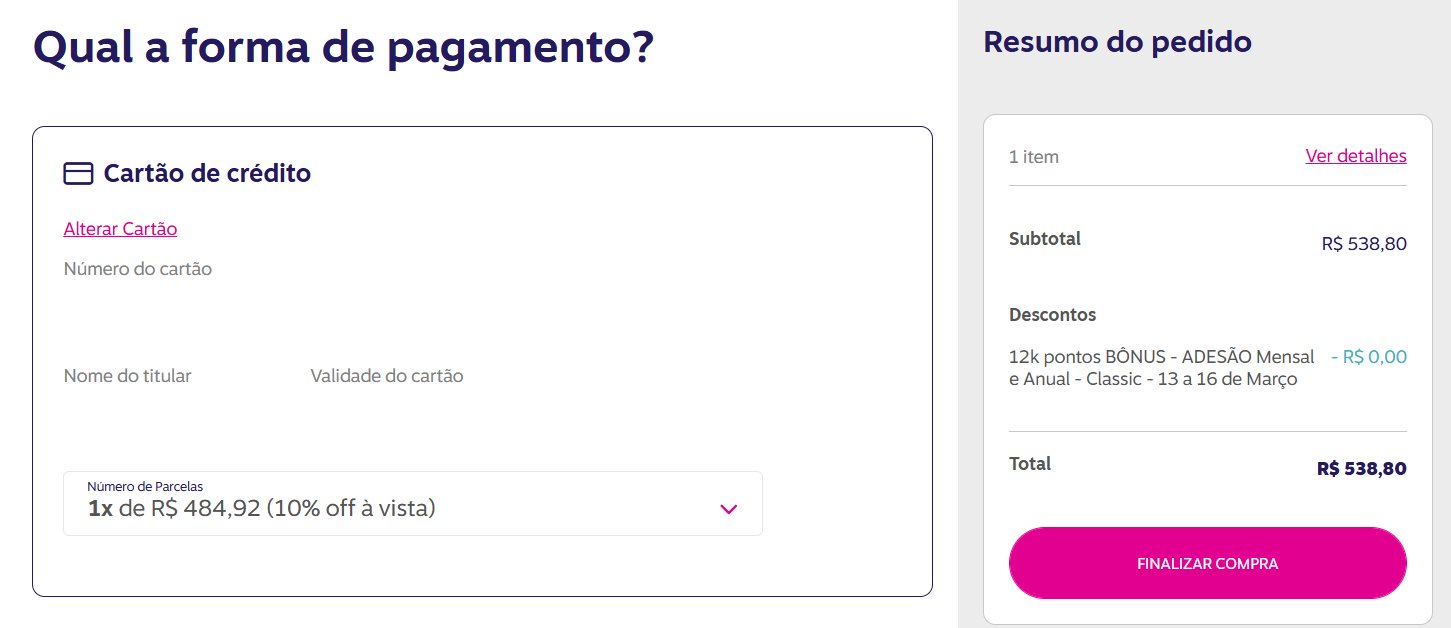Image resolution: width=1451 pixels, height=628 pixels.
Task: Click the bold Total amount R$ 538,80
Action: 1362,469
